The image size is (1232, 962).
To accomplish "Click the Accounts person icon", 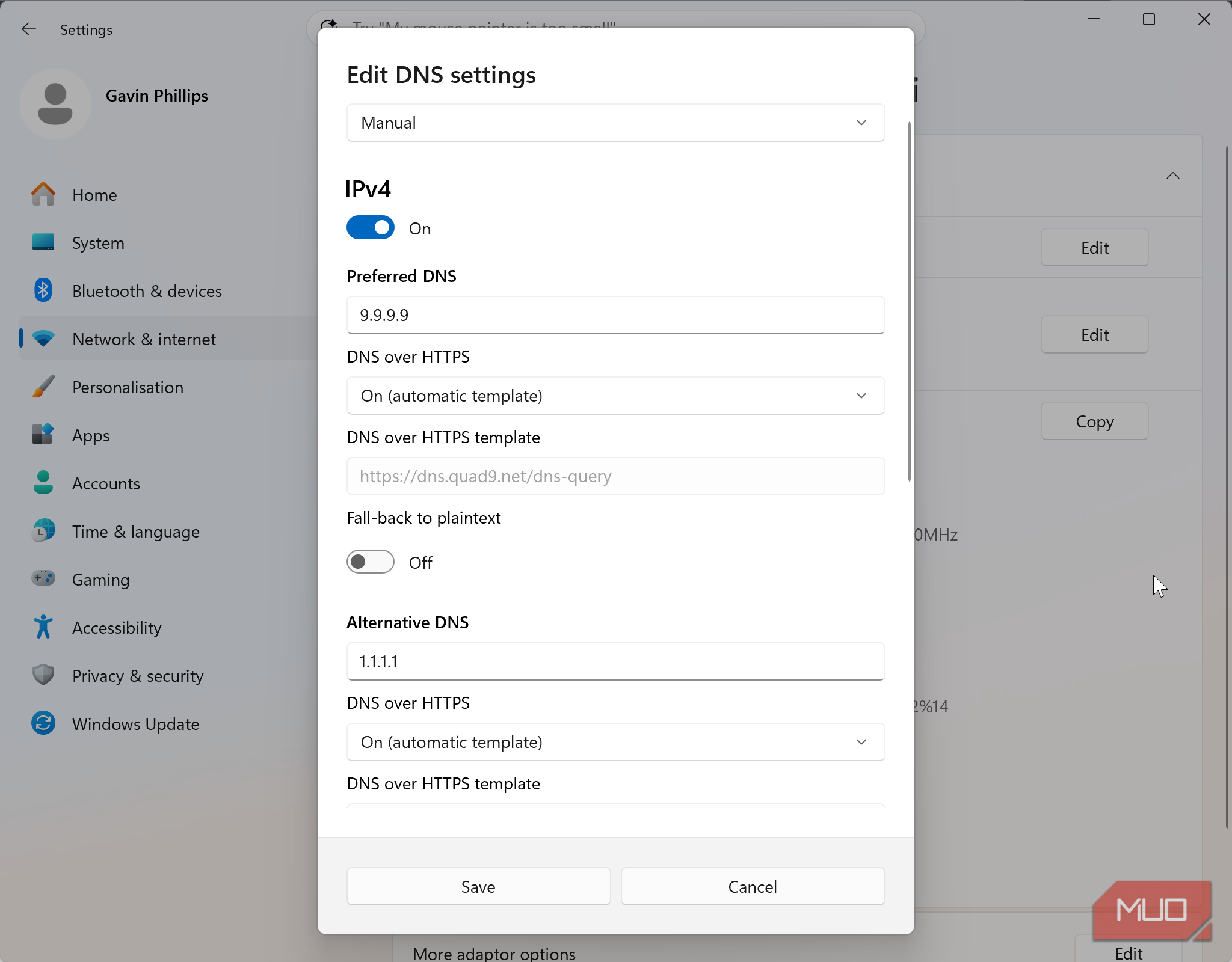I will point(43,483).
